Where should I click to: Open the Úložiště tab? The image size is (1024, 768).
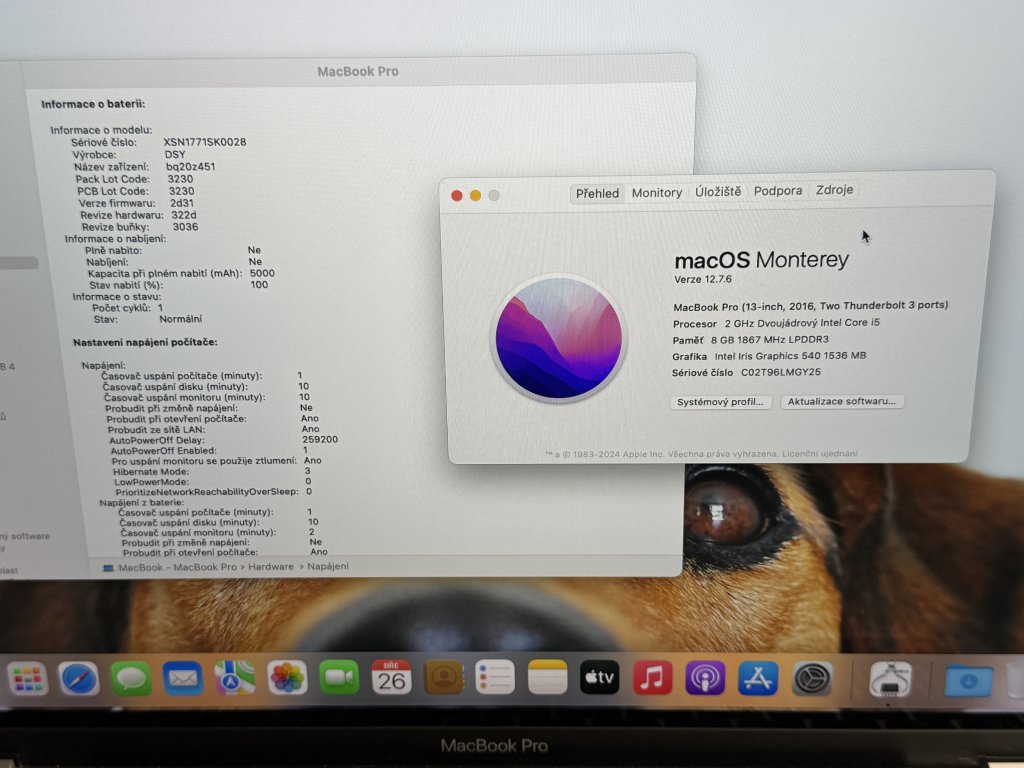tap(718, 191)
